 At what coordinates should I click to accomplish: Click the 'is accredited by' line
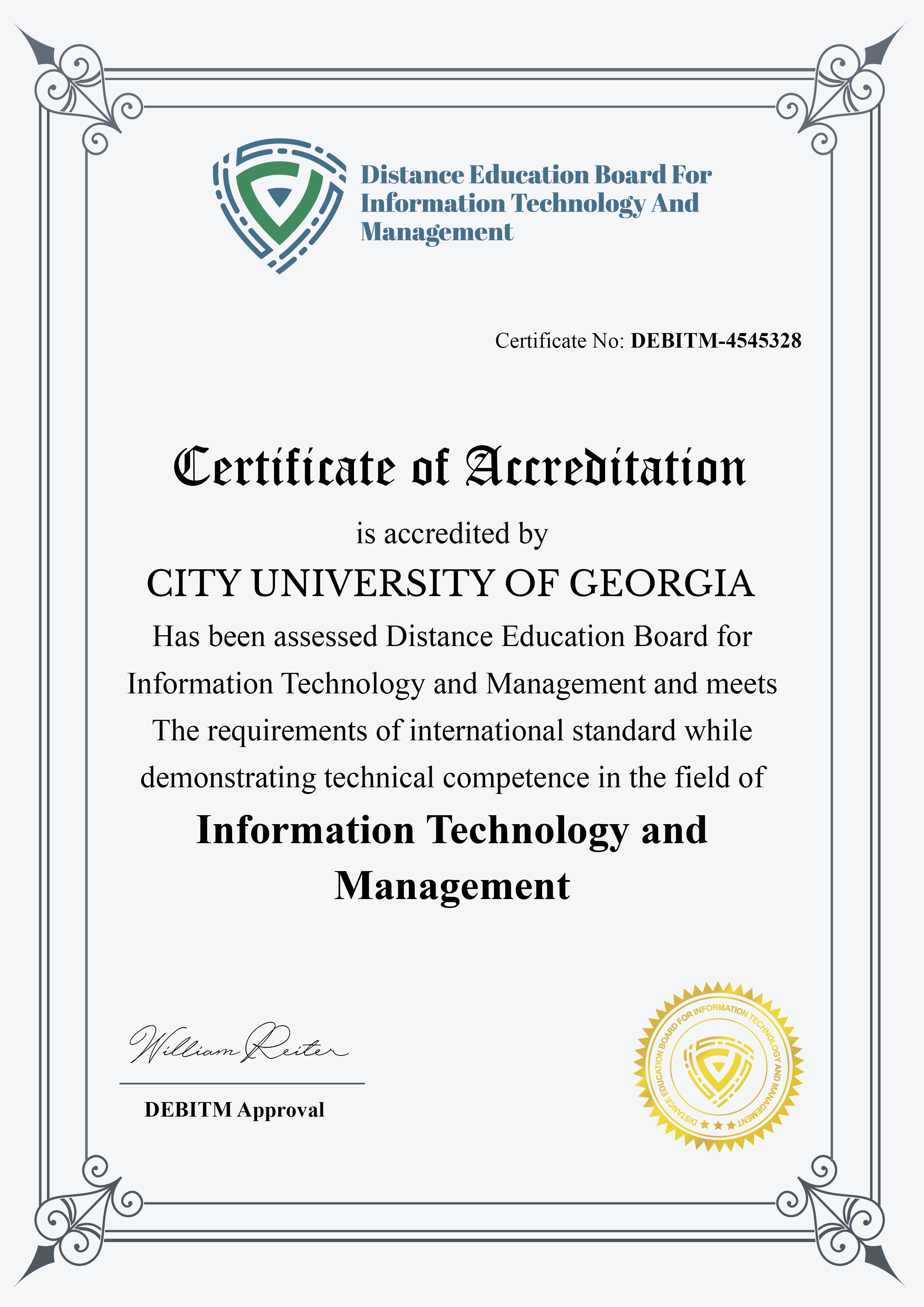click(x=452, y=534)
